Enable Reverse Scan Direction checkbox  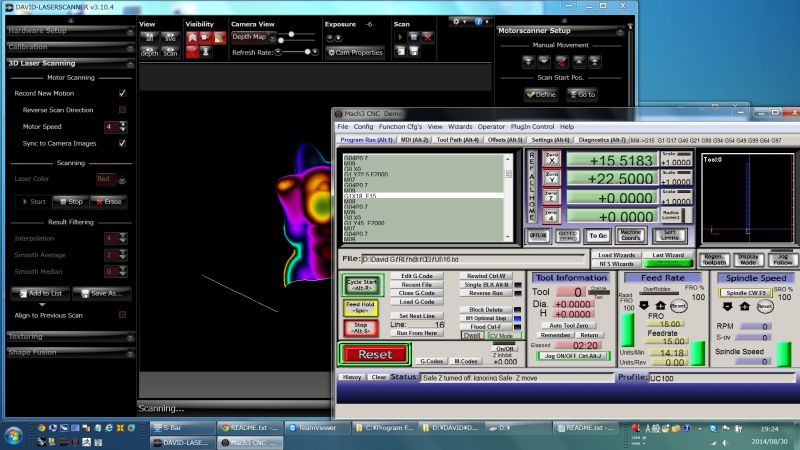point(122,110)
